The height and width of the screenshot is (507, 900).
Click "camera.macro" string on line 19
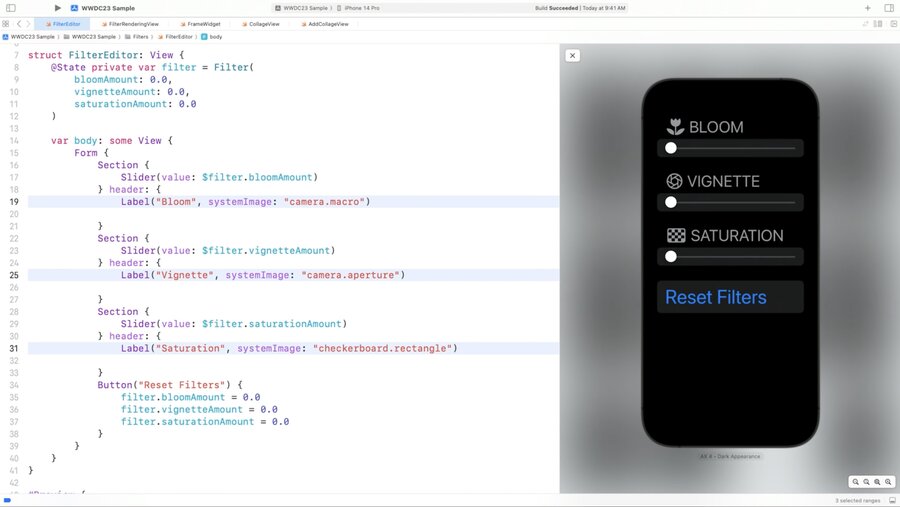click(x=324, y=202)
